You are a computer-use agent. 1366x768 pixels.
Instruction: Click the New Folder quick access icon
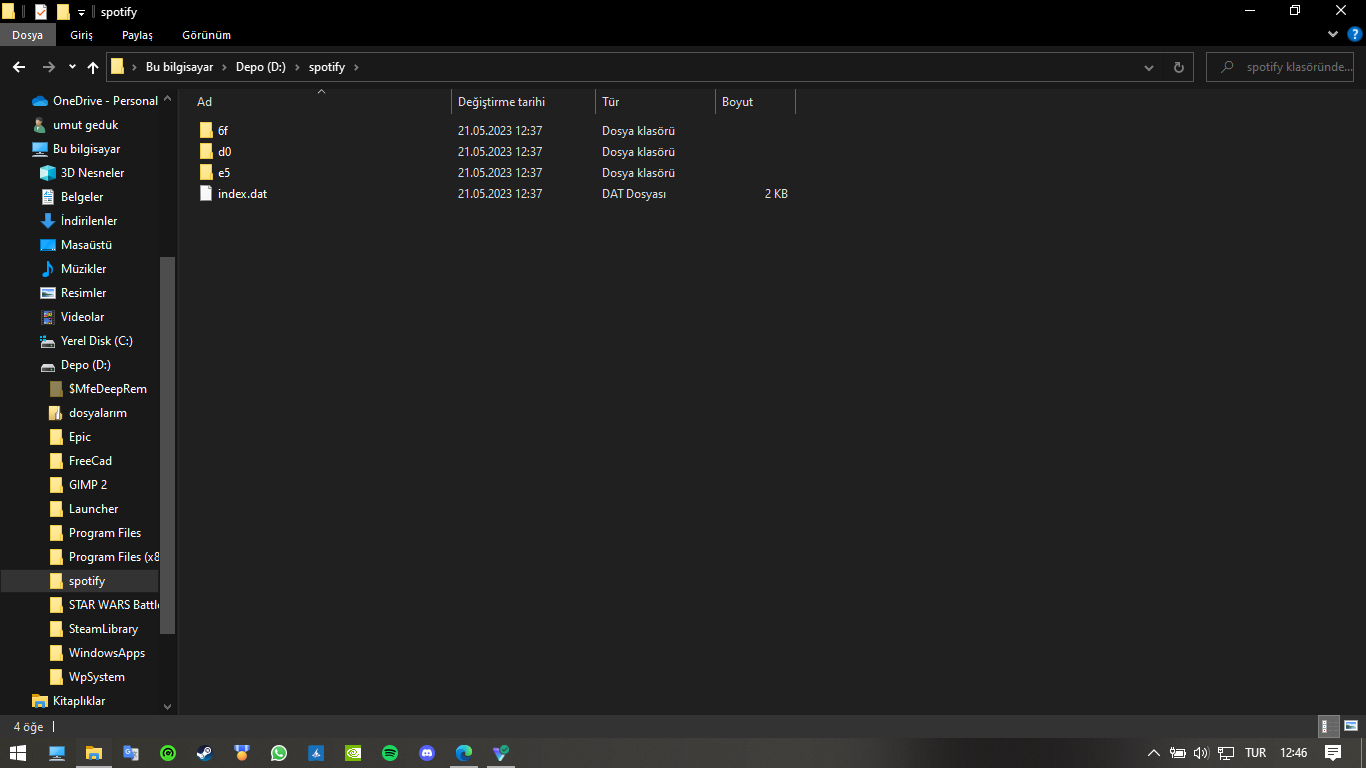coord(63,12)
